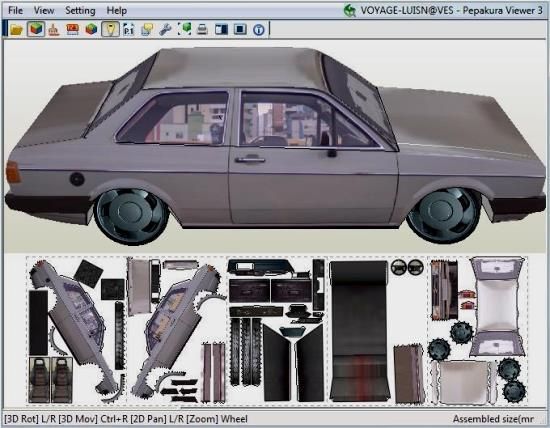Toggle the textured 3D cube display button
Viewport: 550px width, 428px height.
point(36,29)
